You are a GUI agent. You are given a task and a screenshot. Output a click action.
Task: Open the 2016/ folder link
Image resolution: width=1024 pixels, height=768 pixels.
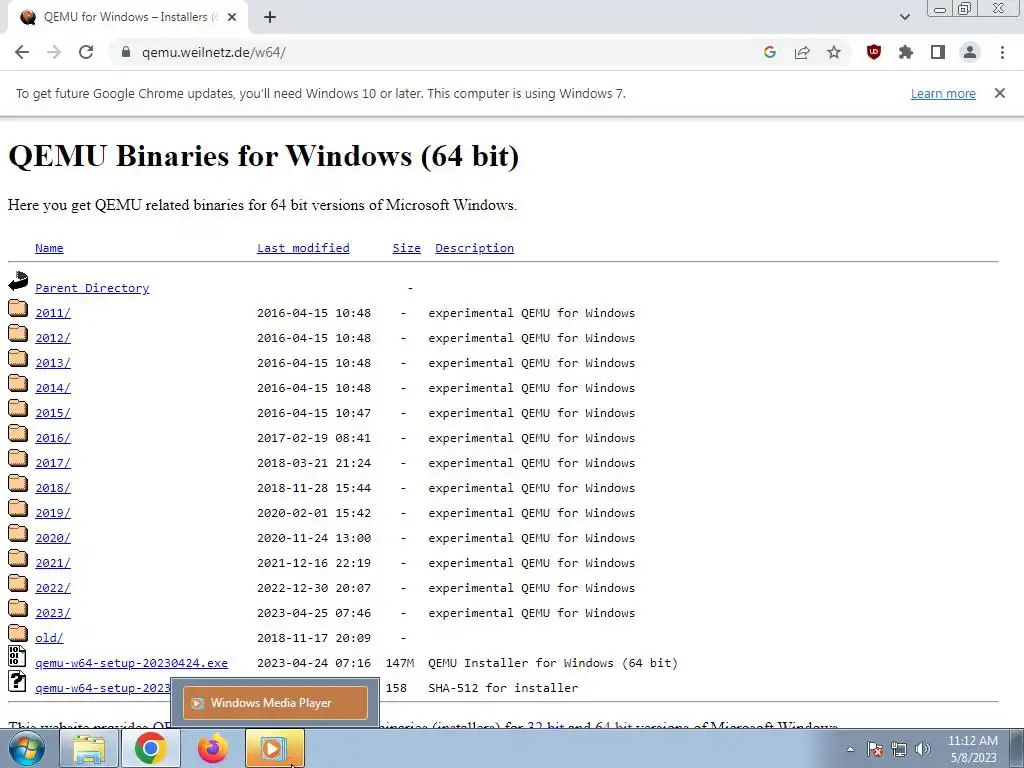tap(53, 438)
